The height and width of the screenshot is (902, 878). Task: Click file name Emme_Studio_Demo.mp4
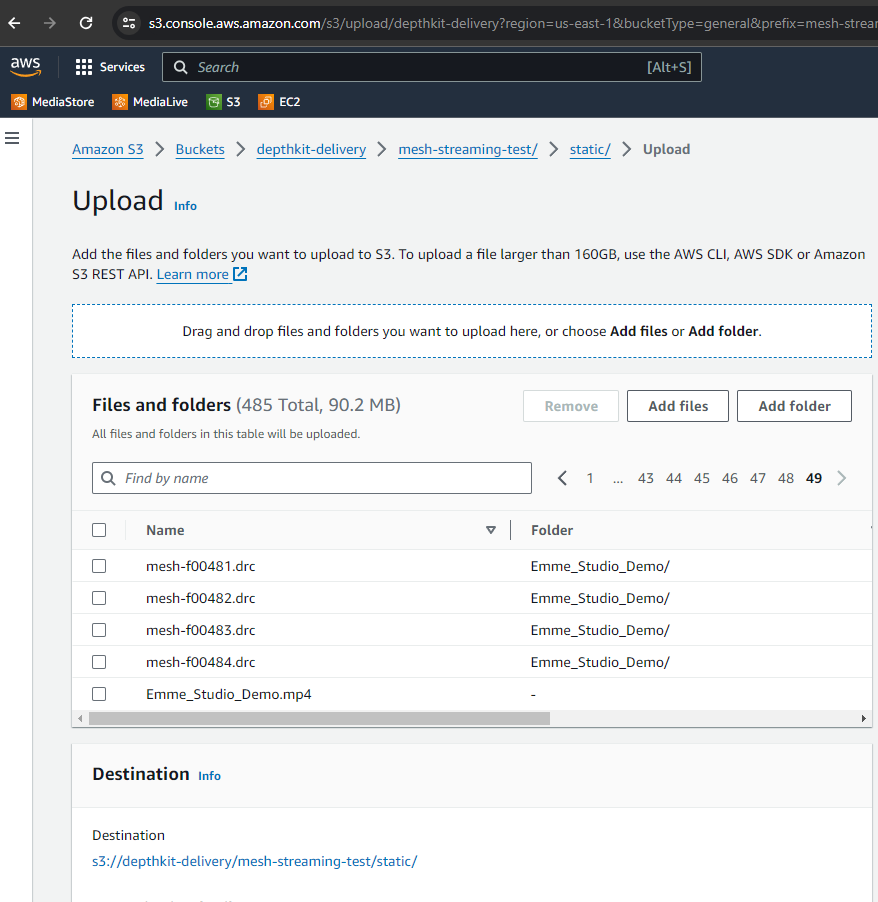(x=228, y=694)
